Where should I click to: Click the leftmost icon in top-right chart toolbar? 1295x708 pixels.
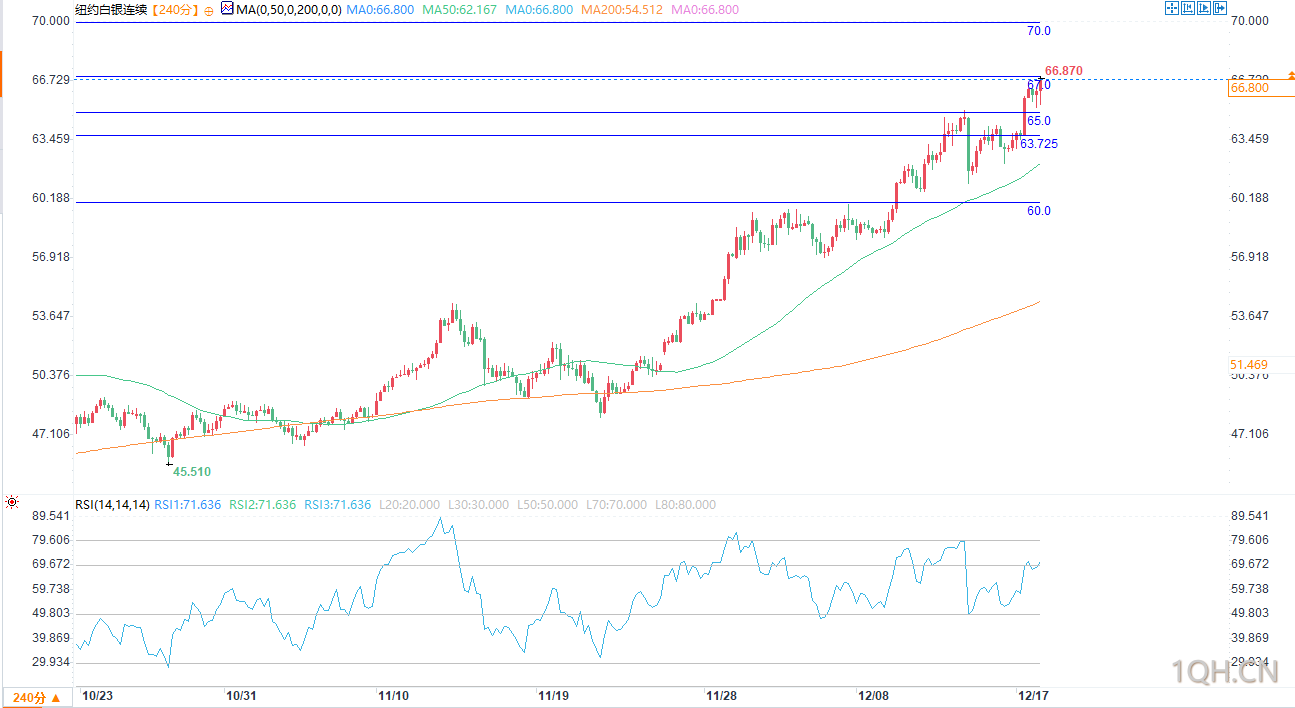coord(1172,8)
